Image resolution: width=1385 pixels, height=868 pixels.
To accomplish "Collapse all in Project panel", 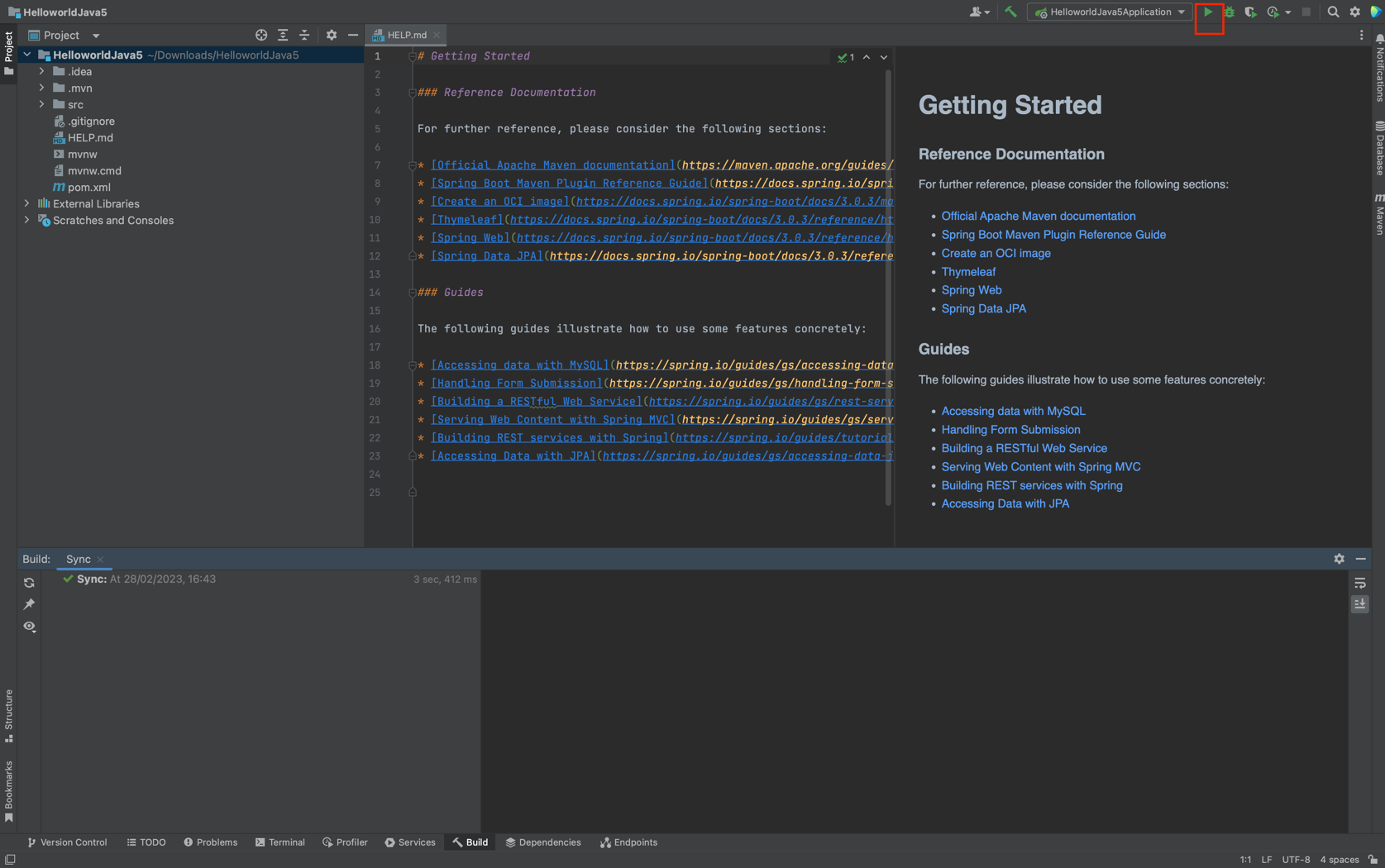I will point(304,35).
